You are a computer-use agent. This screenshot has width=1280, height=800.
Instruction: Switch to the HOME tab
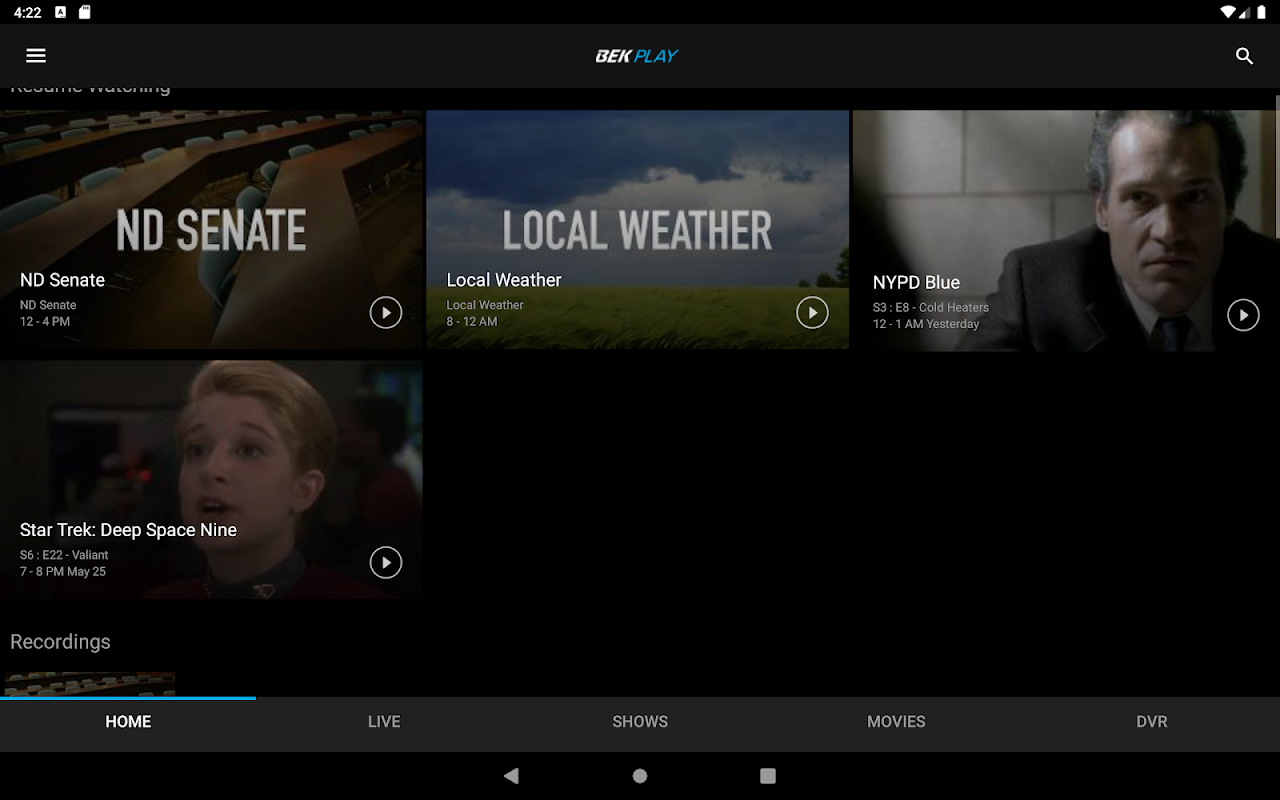click(x=128, y=722)
